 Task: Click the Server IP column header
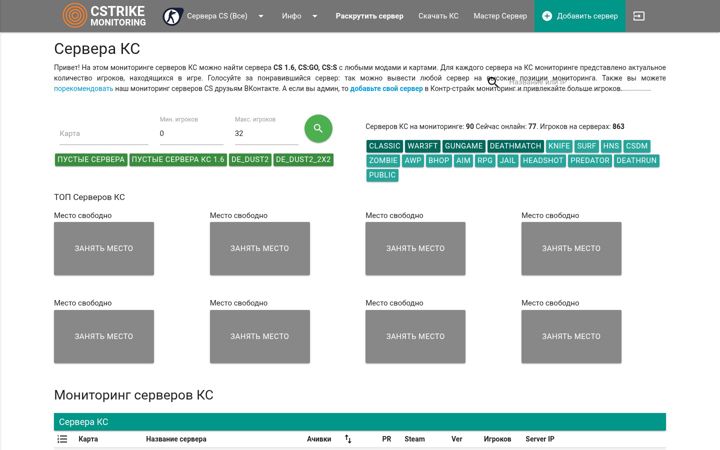point(540,439)
